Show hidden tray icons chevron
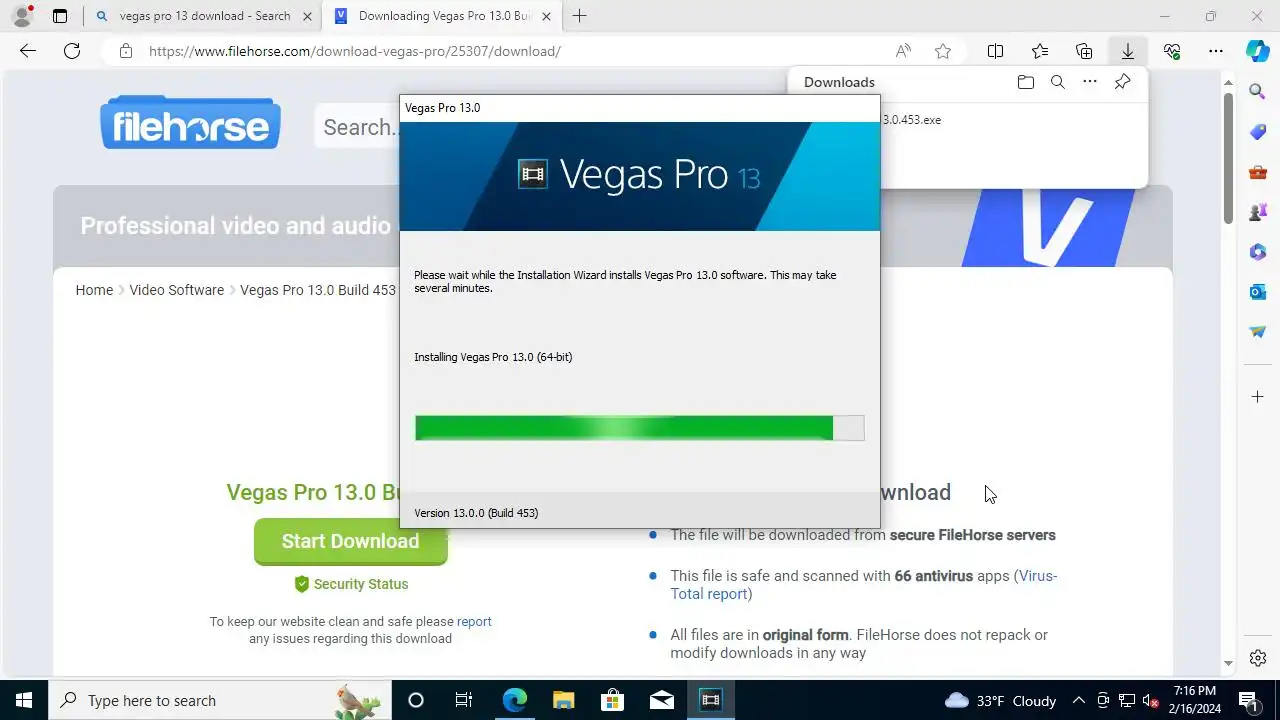The height and width of the screenshot is (720, 1280). click(1078, 700)
